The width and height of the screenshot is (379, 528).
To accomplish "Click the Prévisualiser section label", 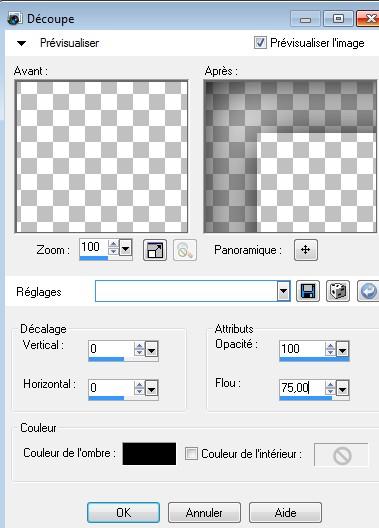I will [69, 43].
